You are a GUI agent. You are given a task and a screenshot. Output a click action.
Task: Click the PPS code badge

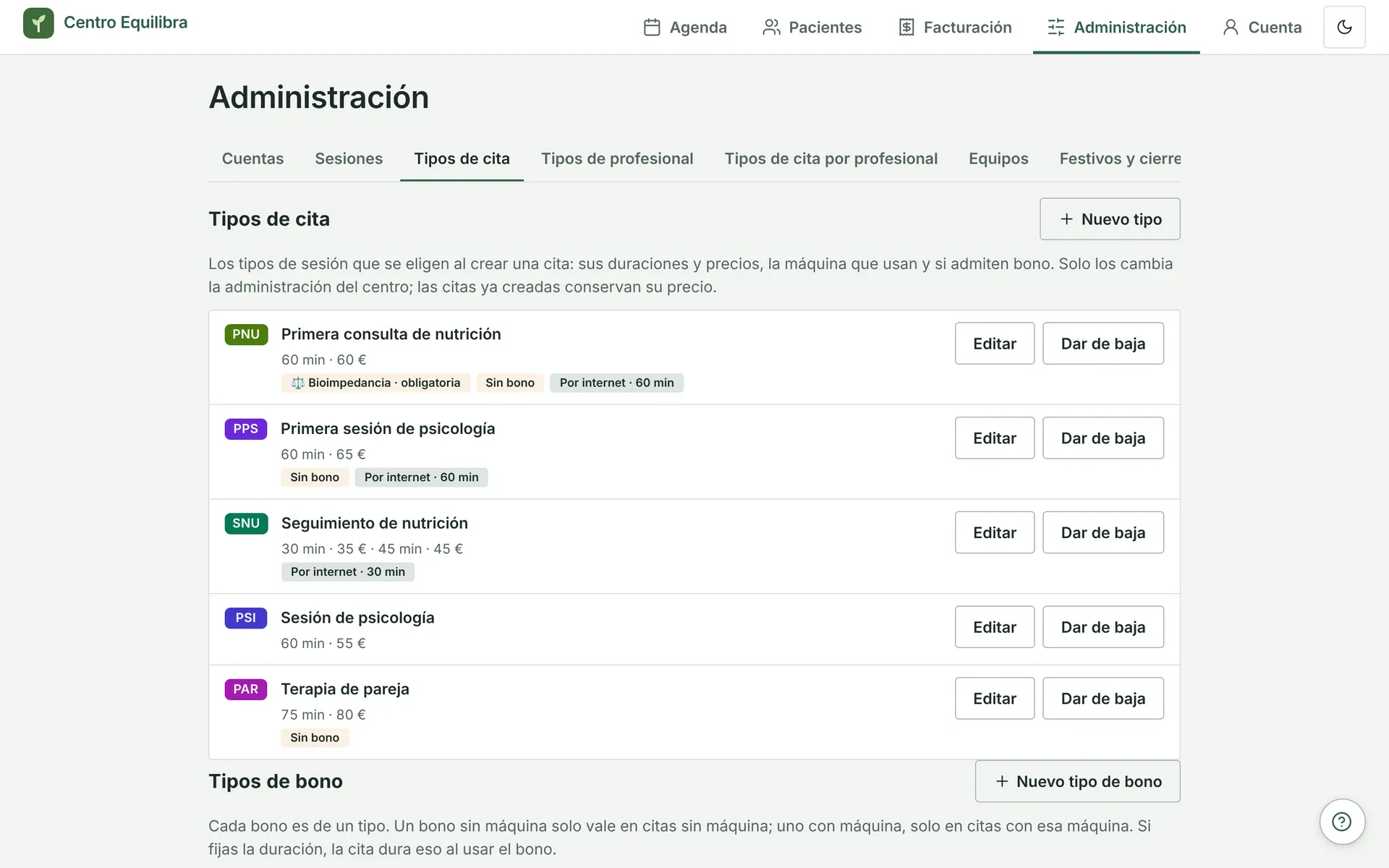pyautogui.click(x=246, y=429)
